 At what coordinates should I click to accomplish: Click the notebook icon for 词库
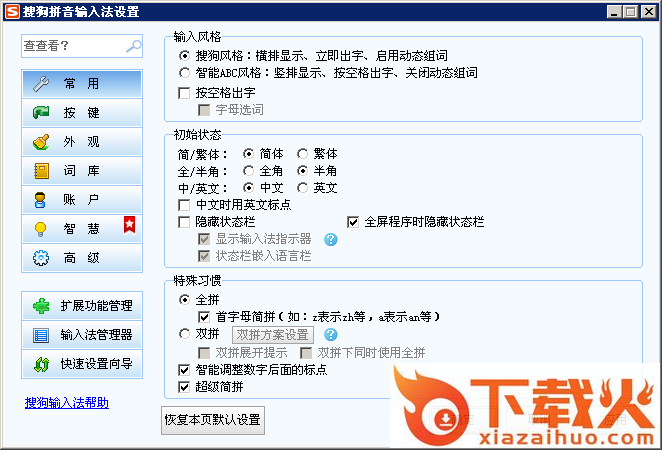(x=41, y=171)
